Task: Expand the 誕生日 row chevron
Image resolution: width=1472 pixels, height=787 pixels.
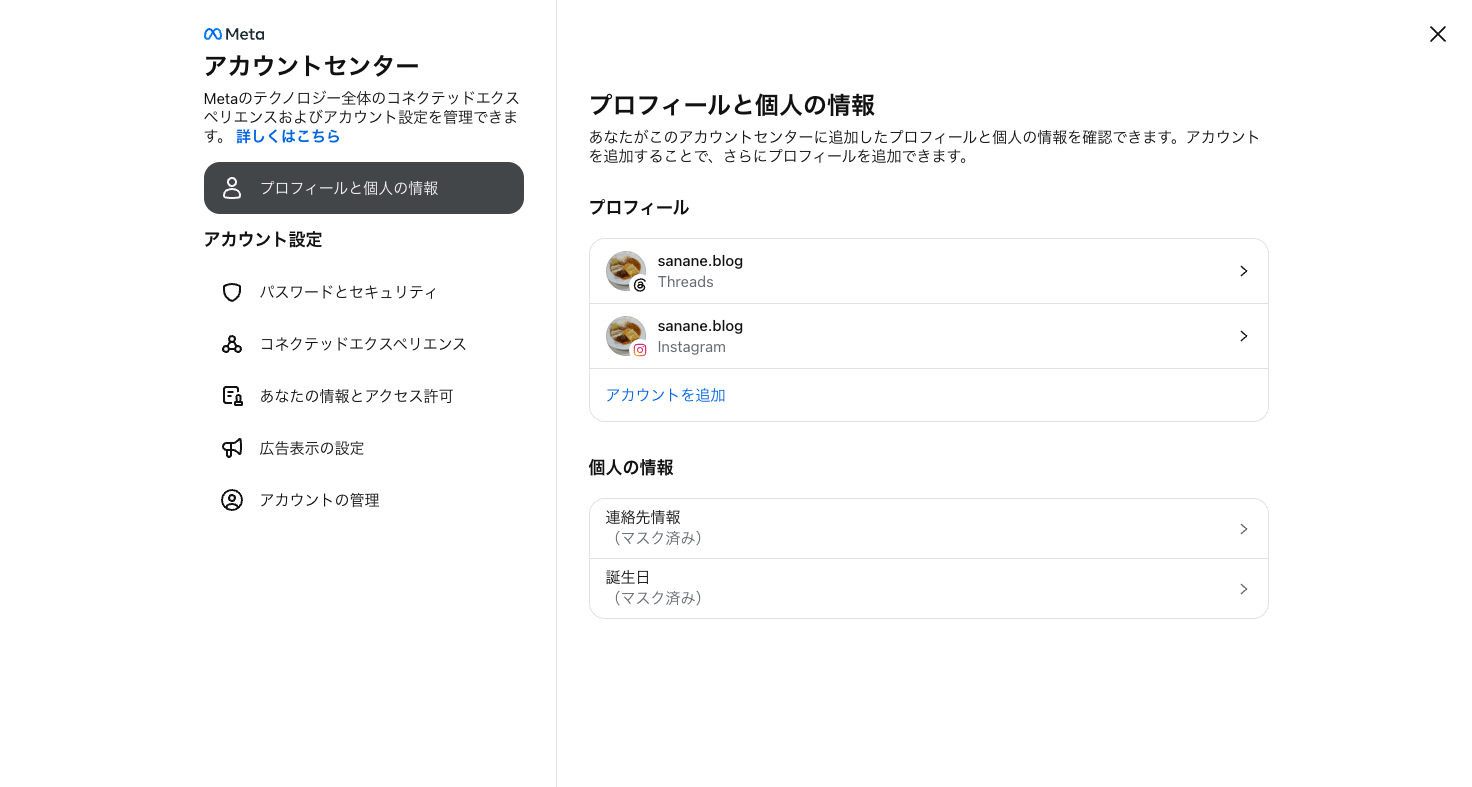Action: pyautogui.click(x=1244, y=589)
